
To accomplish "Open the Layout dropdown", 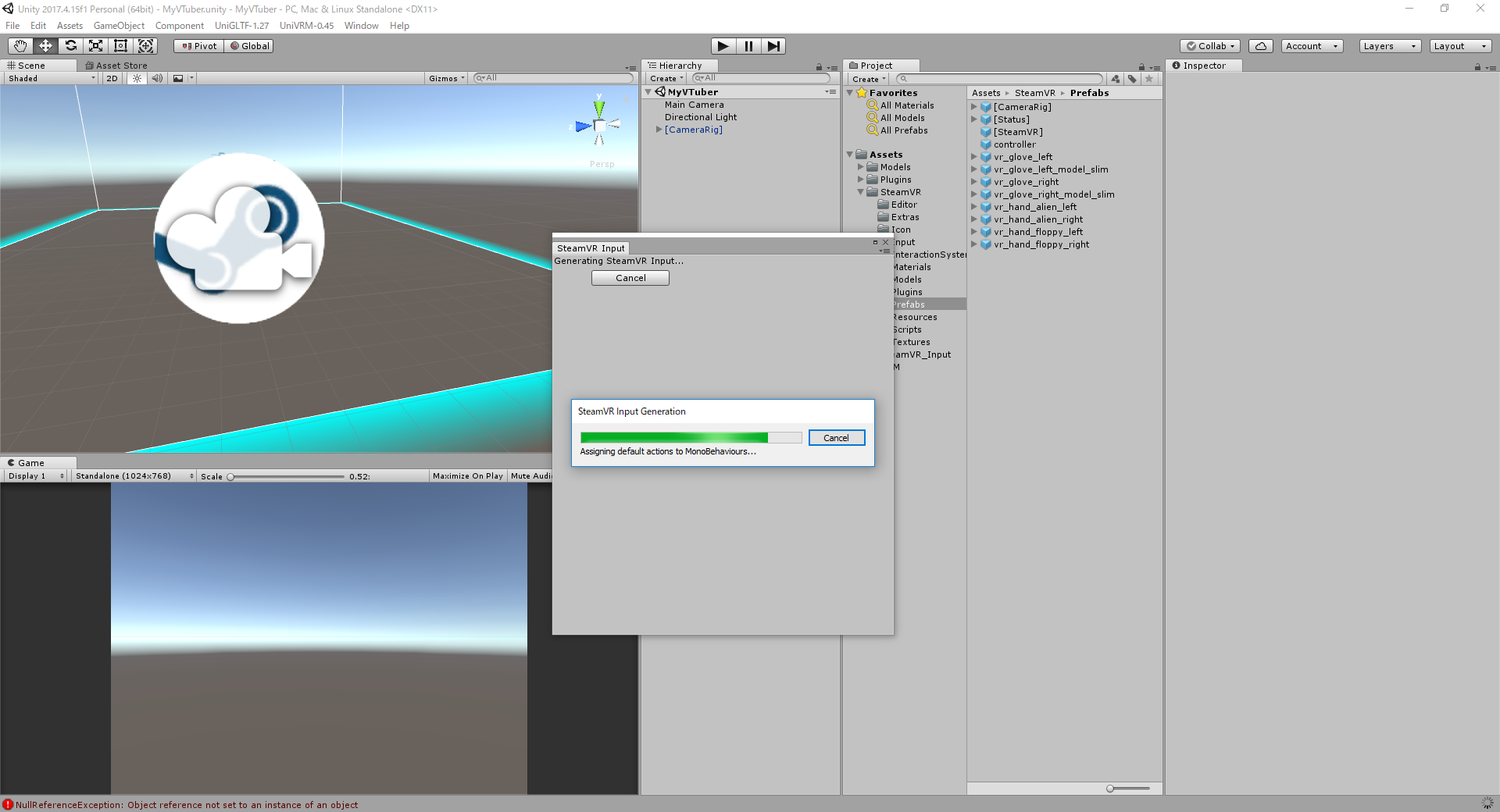I will point(1459,45).
